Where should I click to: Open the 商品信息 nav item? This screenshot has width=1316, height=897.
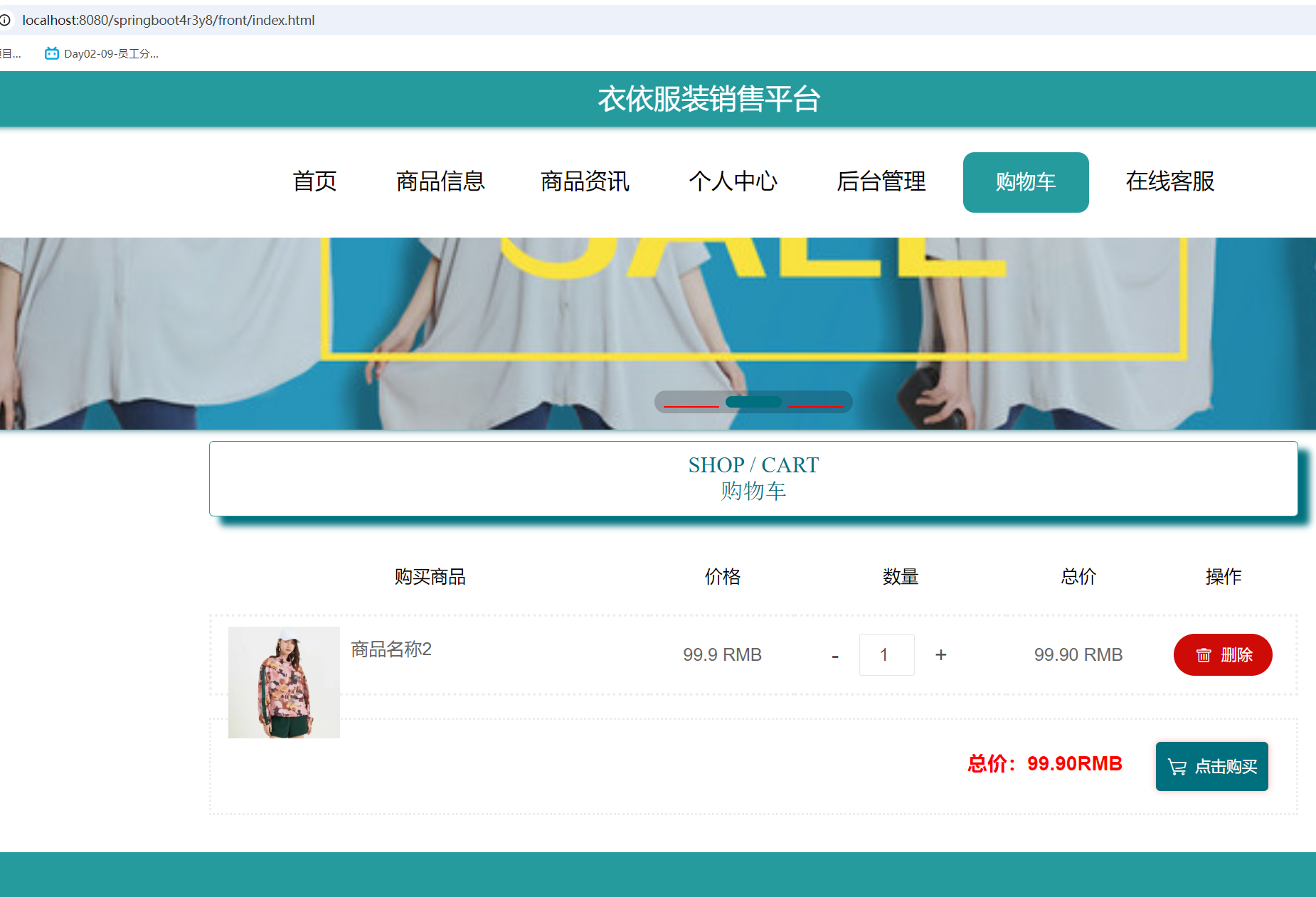(440, 181)
